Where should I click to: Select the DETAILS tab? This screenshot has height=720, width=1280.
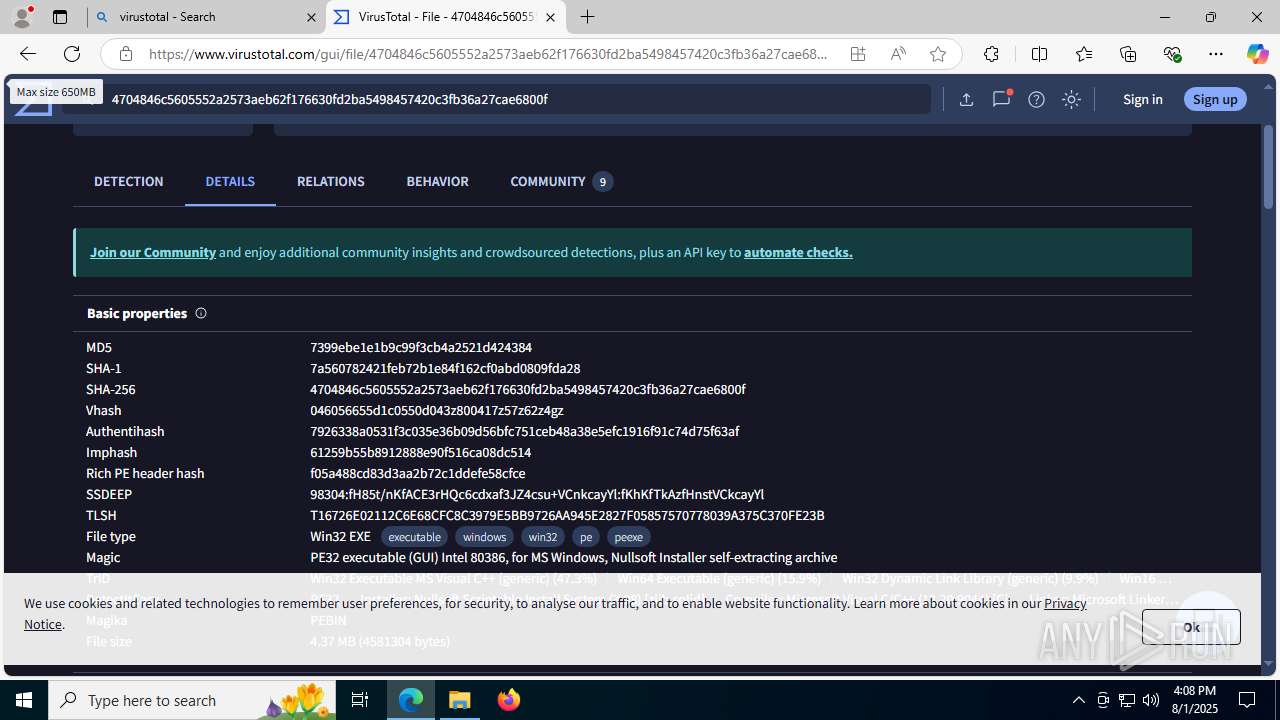pos(230,181)
